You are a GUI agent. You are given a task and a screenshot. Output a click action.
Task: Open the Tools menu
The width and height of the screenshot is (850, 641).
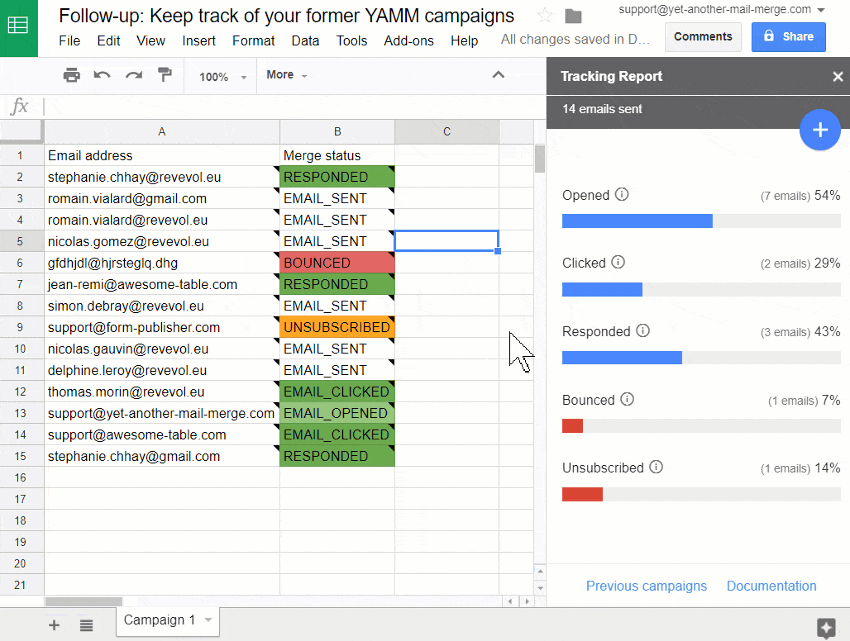point(351,41)
